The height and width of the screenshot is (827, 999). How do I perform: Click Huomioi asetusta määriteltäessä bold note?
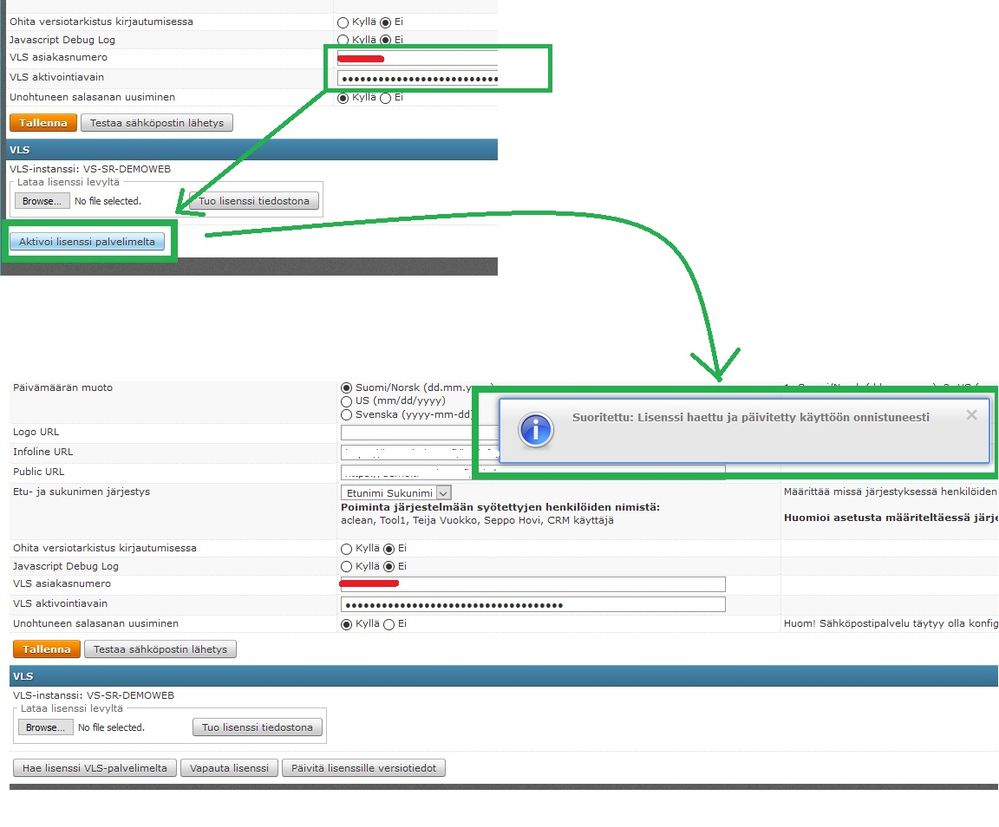(891, 517)
